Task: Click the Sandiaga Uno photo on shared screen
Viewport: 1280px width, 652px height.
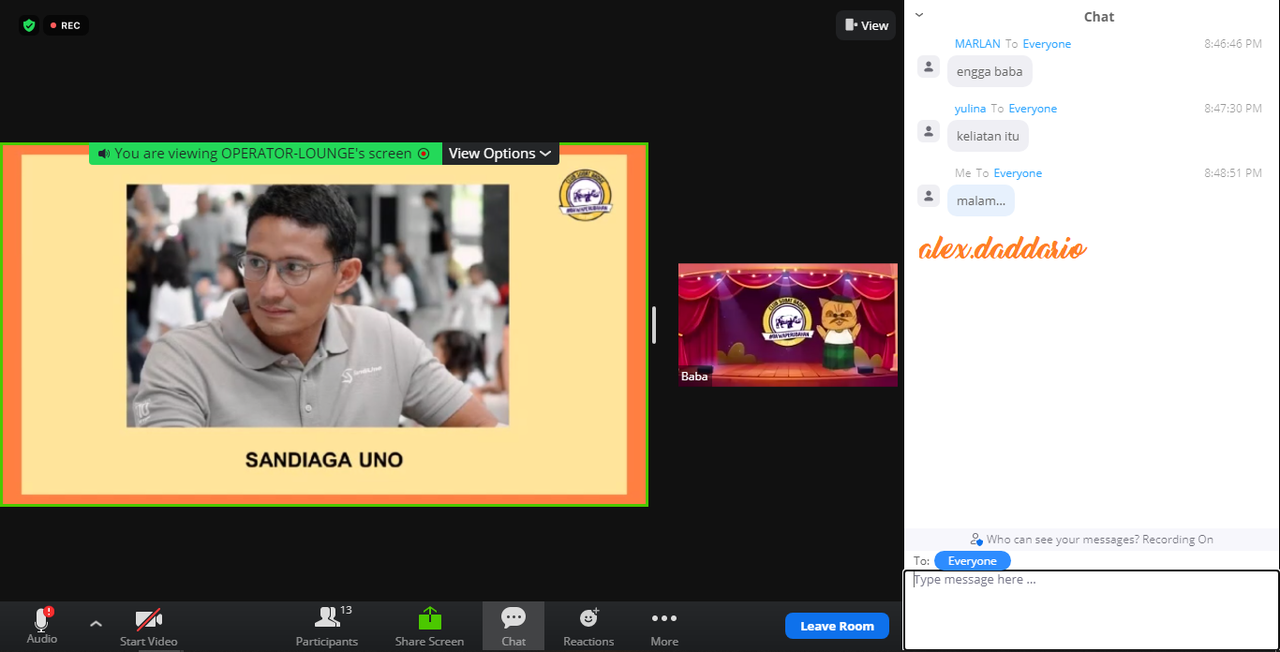Action: coord(318,306)
